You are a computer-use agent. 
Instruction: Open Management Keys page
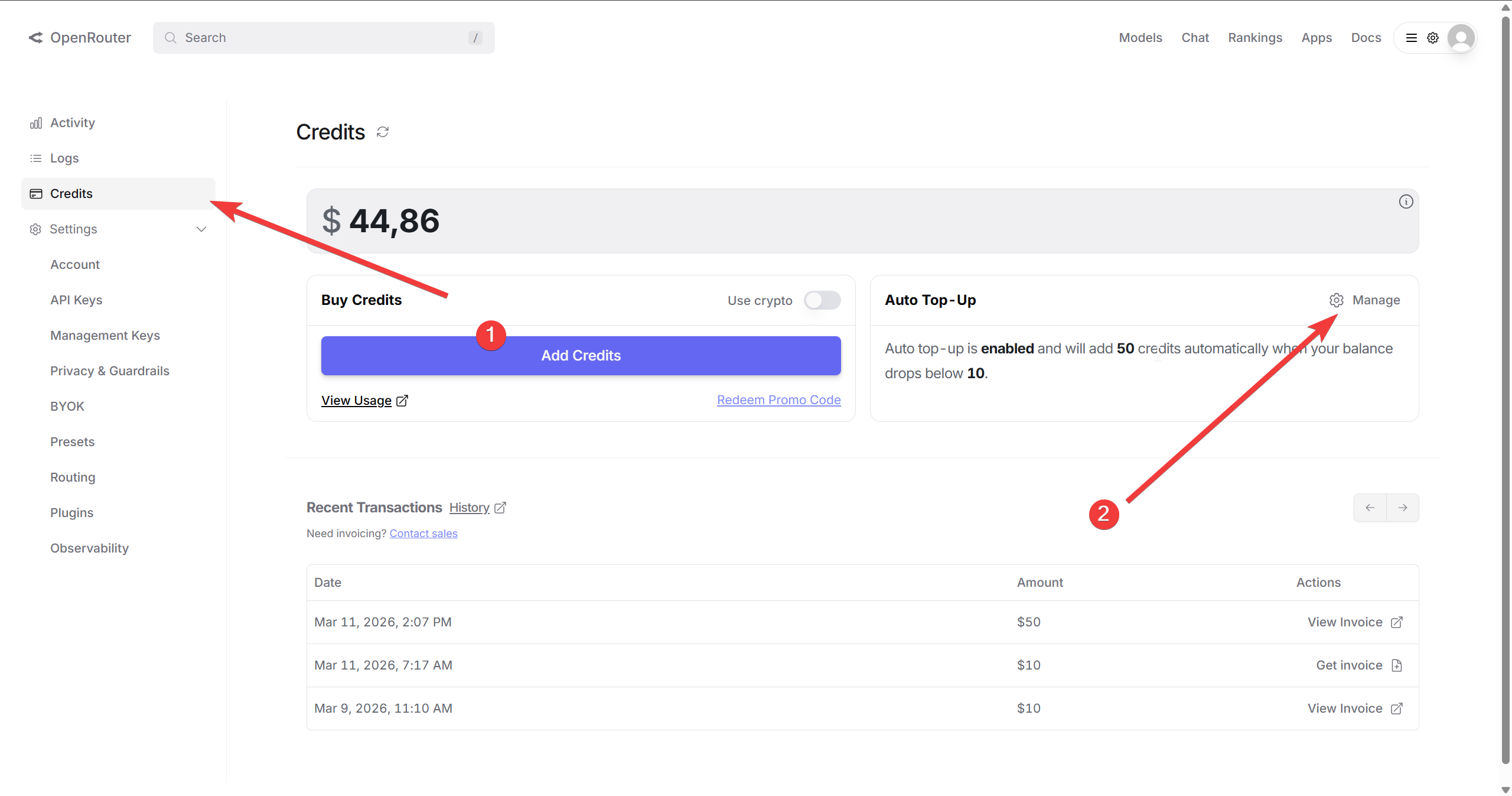105,336
